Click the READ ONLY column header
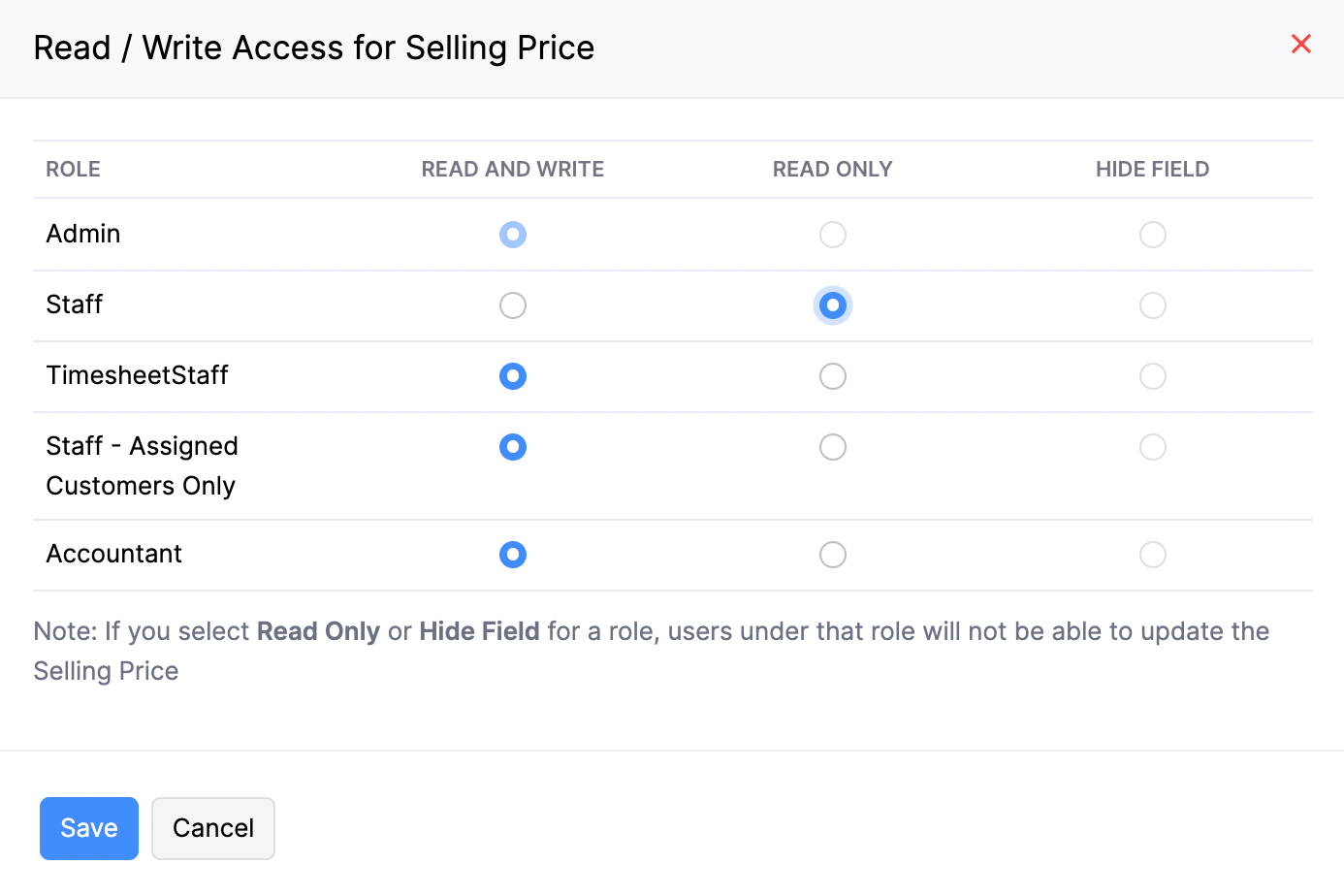 (x=832, y=169)
